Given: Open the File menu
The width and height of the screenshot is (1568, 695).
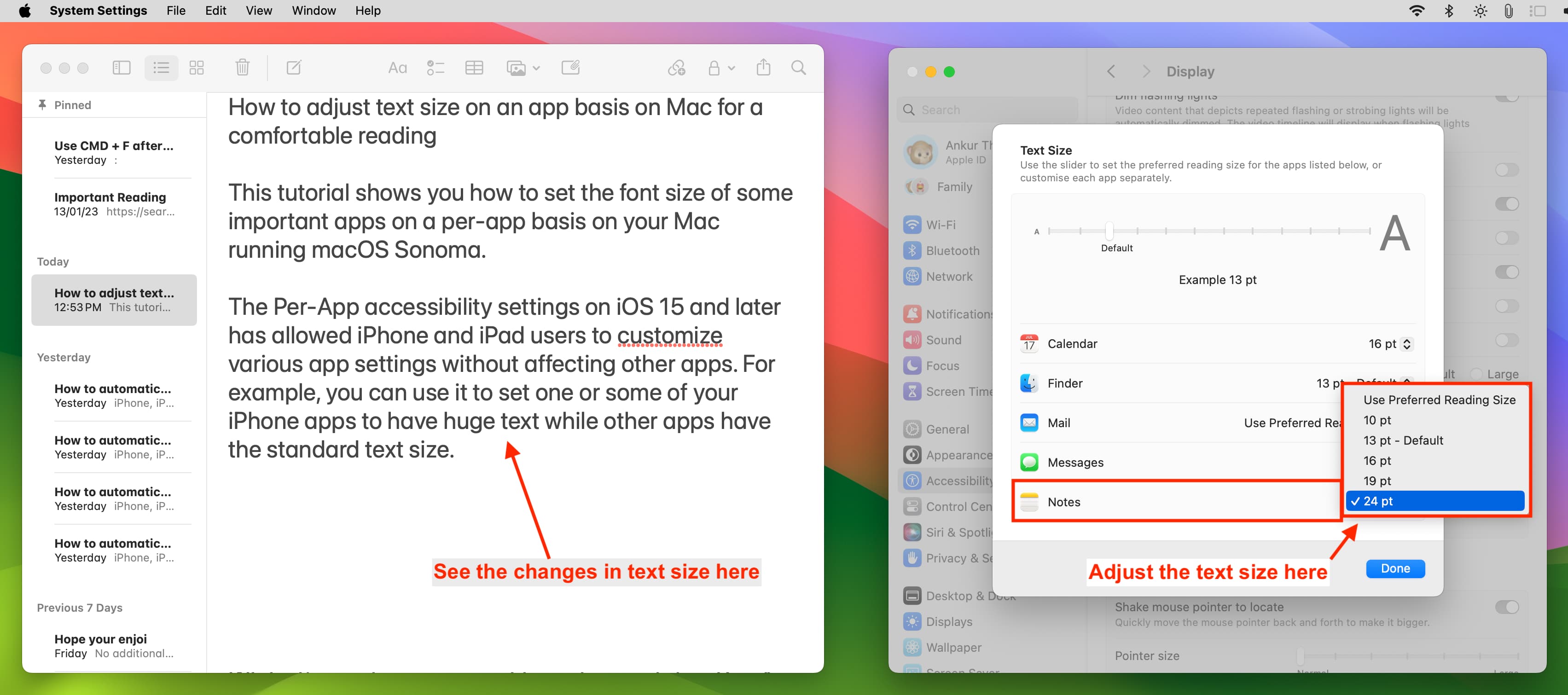Looking at the screenshot, I should [x=176, y=10].
